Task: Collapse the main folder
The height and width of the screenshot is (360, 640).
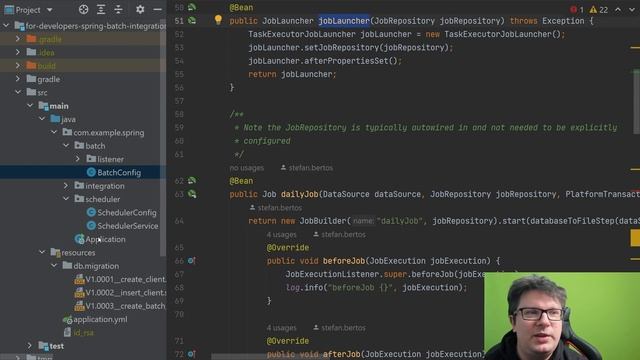Action: (30, 106)
